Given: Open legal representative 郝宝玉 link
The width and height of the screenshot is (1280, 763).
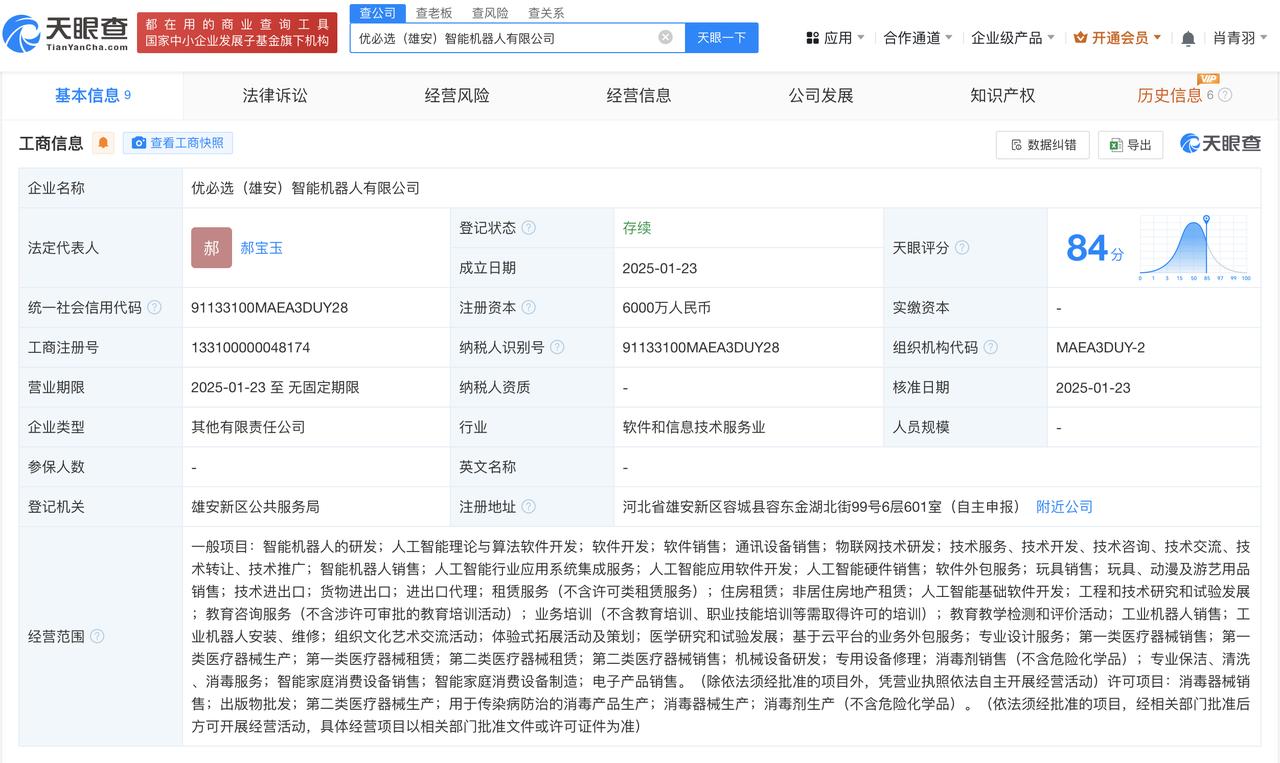Looking at the screenshot, I should tap(261, 248).
